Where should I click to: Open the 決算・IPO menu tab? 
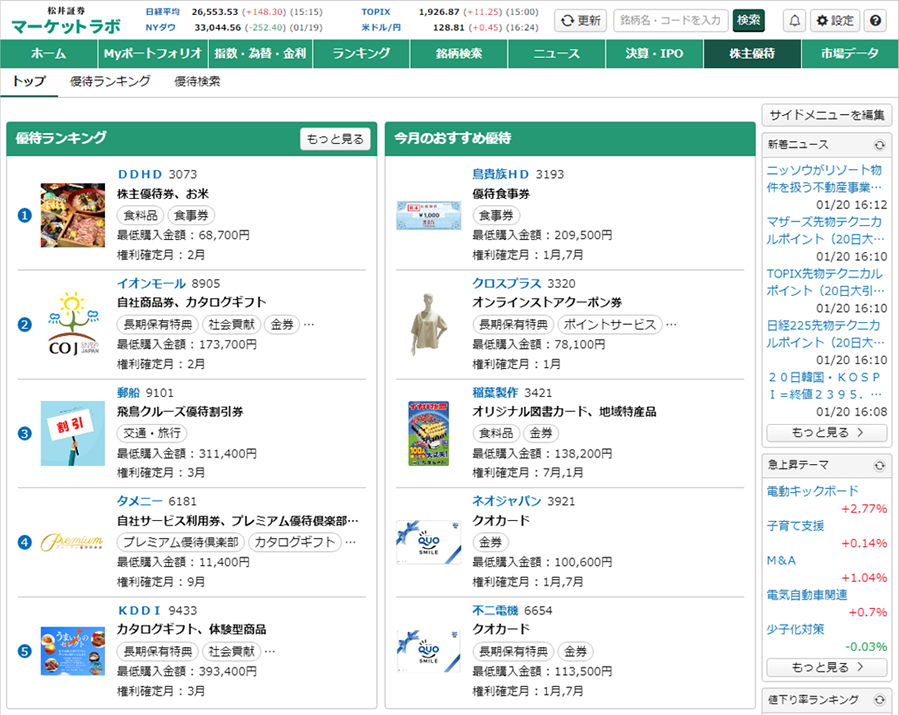pyautogui.click(x=654, y=54)
